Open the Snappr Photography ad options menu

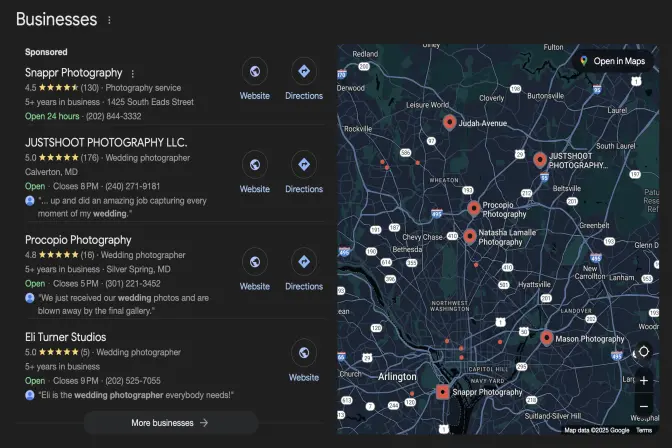coord(133,74)
